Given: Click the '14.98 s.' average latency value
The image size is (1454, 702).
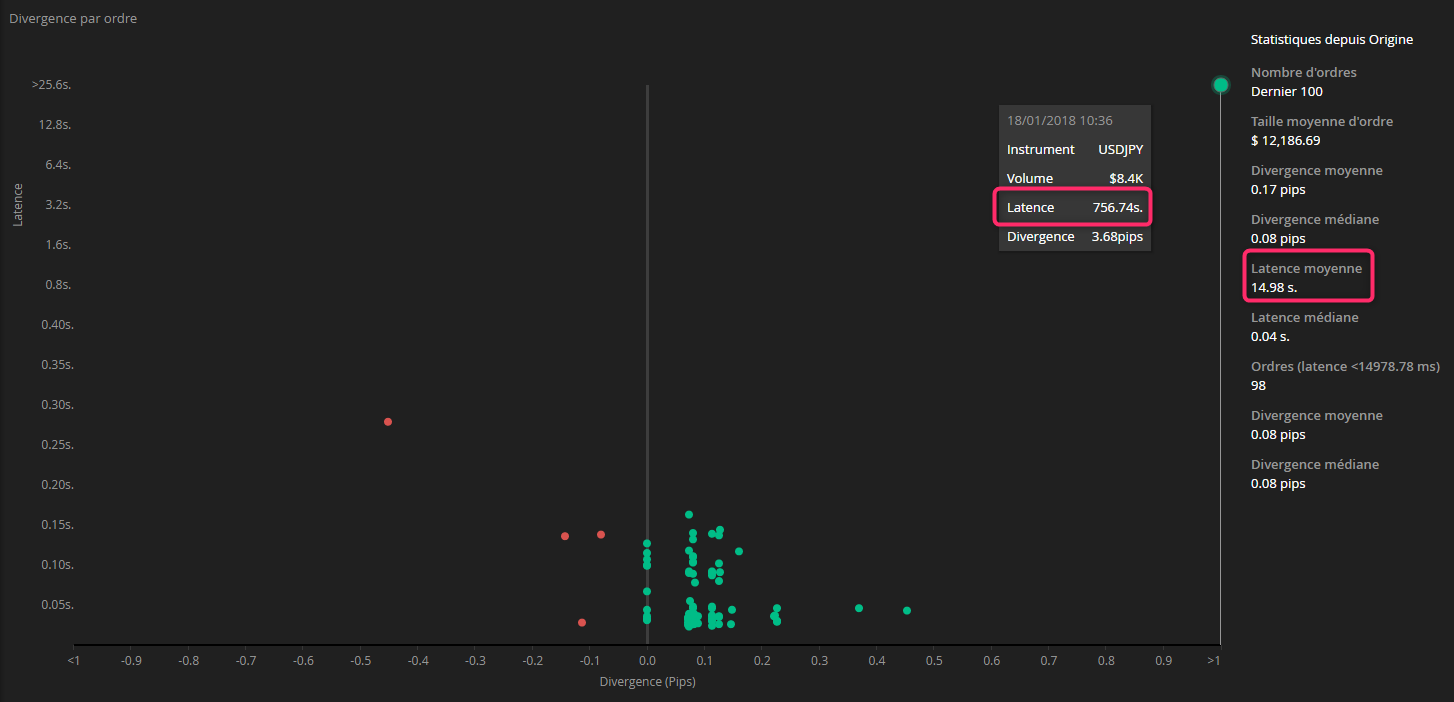Looking at the screenshot, I should [x=1274, y=288].
